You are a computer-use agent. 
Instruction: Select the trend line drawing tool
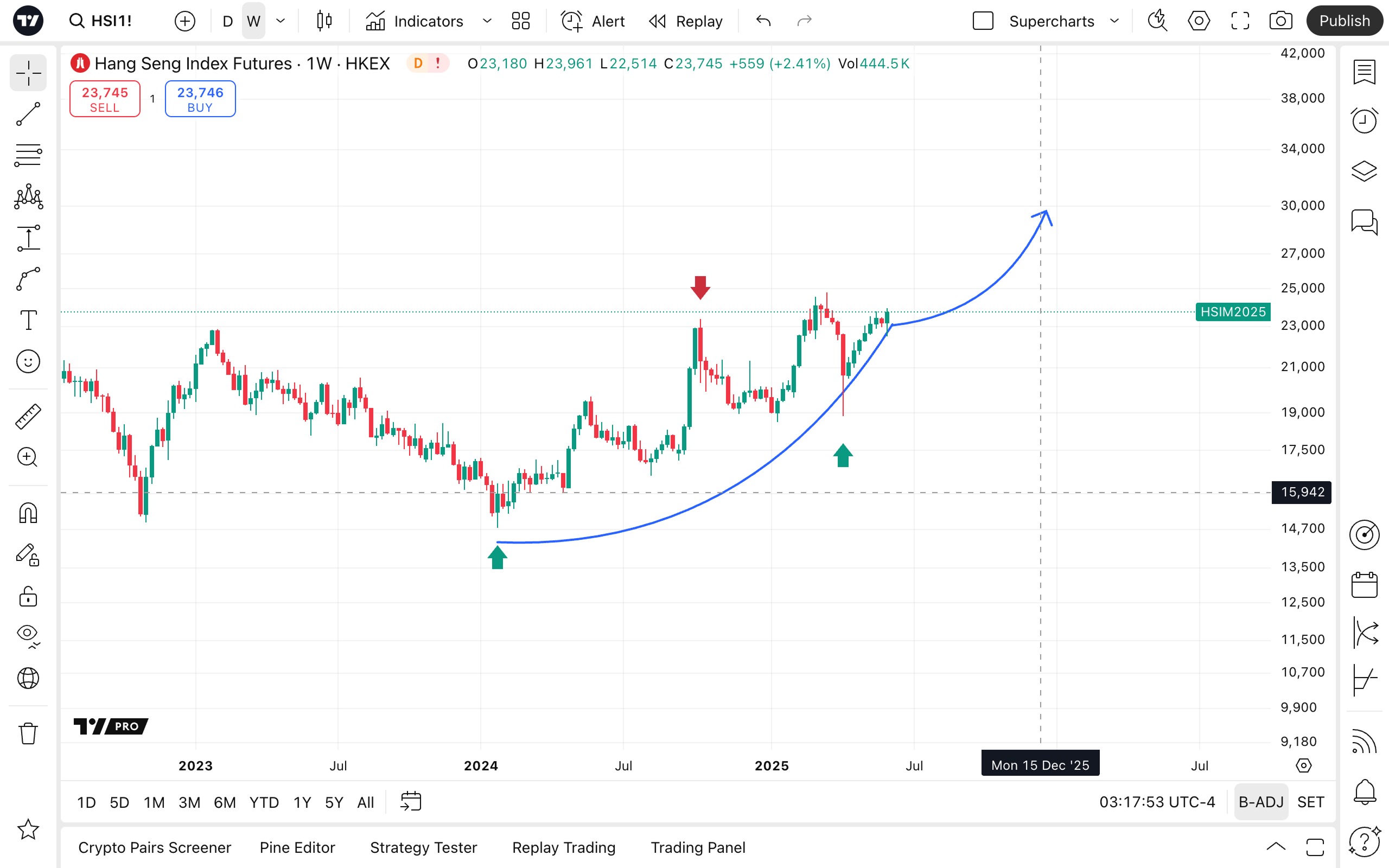28,114
